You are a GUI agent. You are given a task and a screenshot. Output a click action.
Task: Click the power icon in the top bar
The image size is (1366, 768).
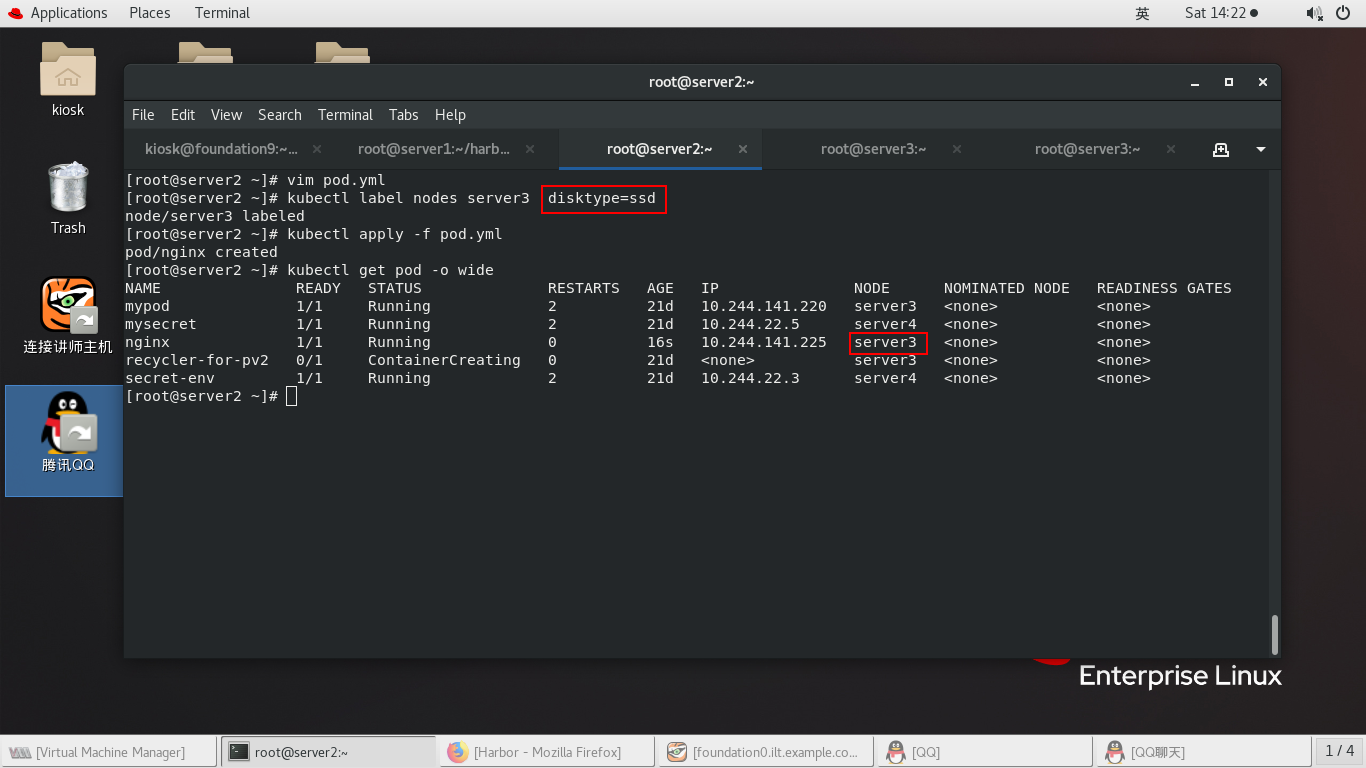pos(1345,13)
